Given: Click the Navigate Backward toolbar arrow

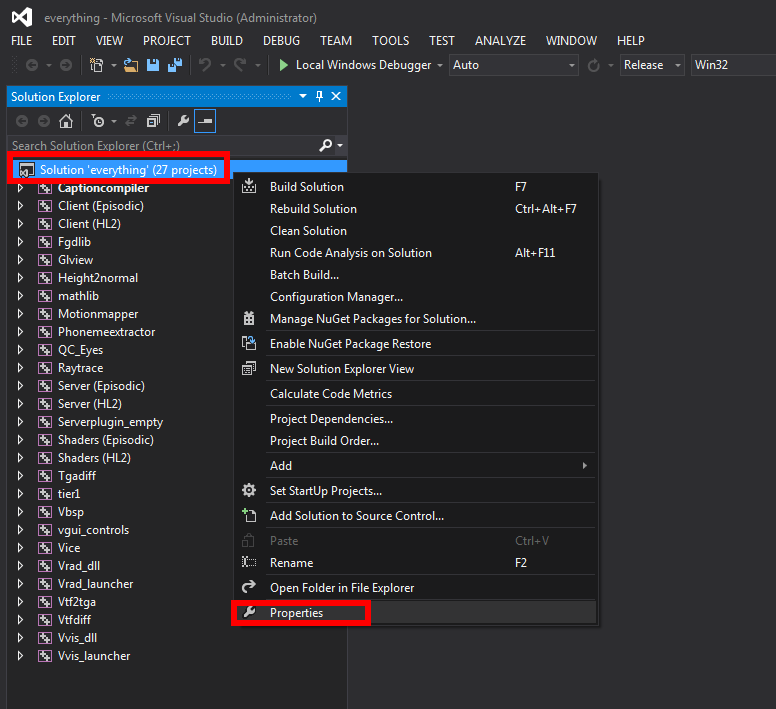Looking at the screenshot, I should (32, 65).
